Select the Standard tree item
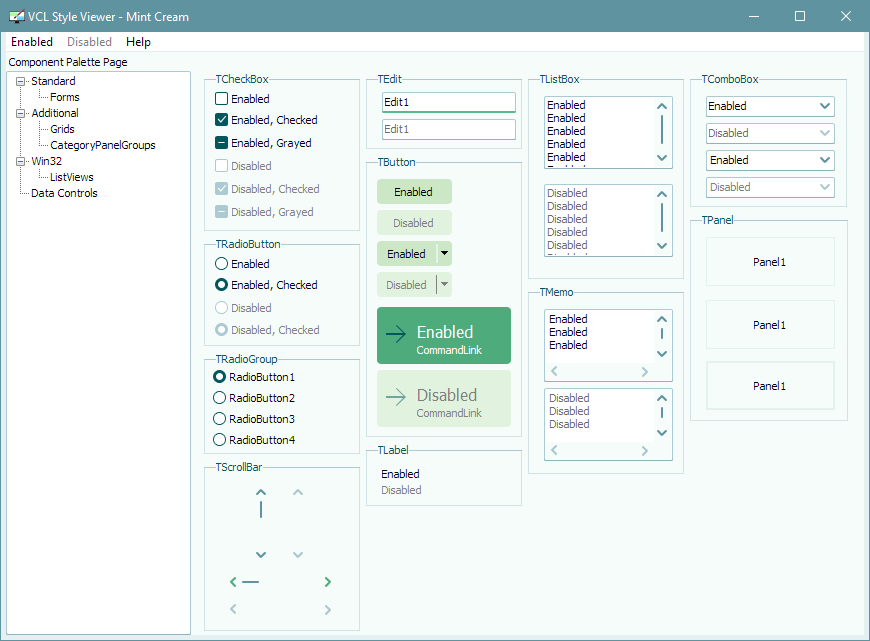 pos(53,81)
